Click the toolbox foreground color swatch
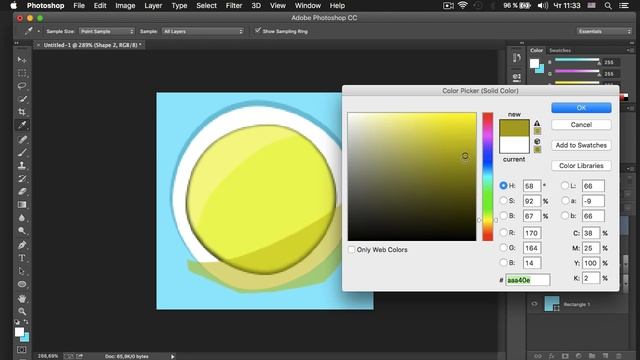Screen dimensions: 640x360 [19, 332]
